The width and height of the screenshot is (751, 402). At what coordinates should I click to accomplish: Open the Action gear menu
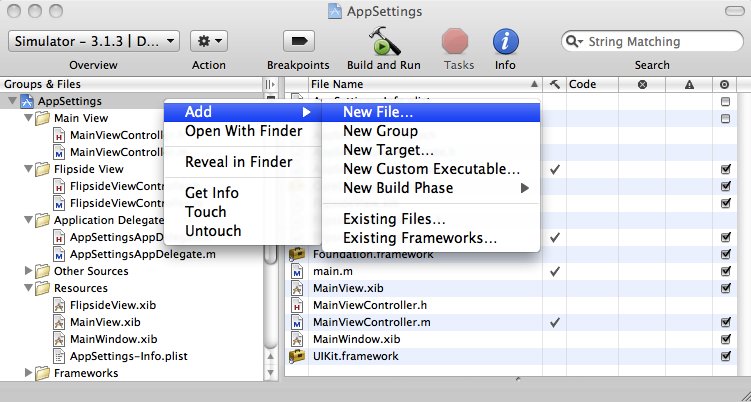coord(209,41)
